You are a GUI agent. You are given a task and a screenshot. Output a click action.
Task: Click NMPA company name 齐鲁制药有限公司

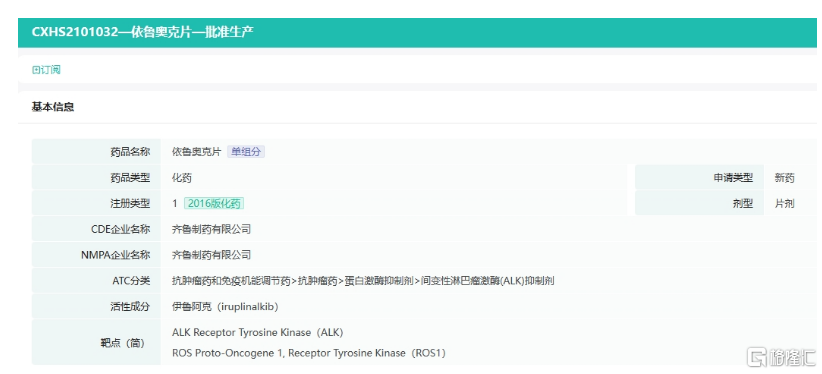tap(211, 255)
